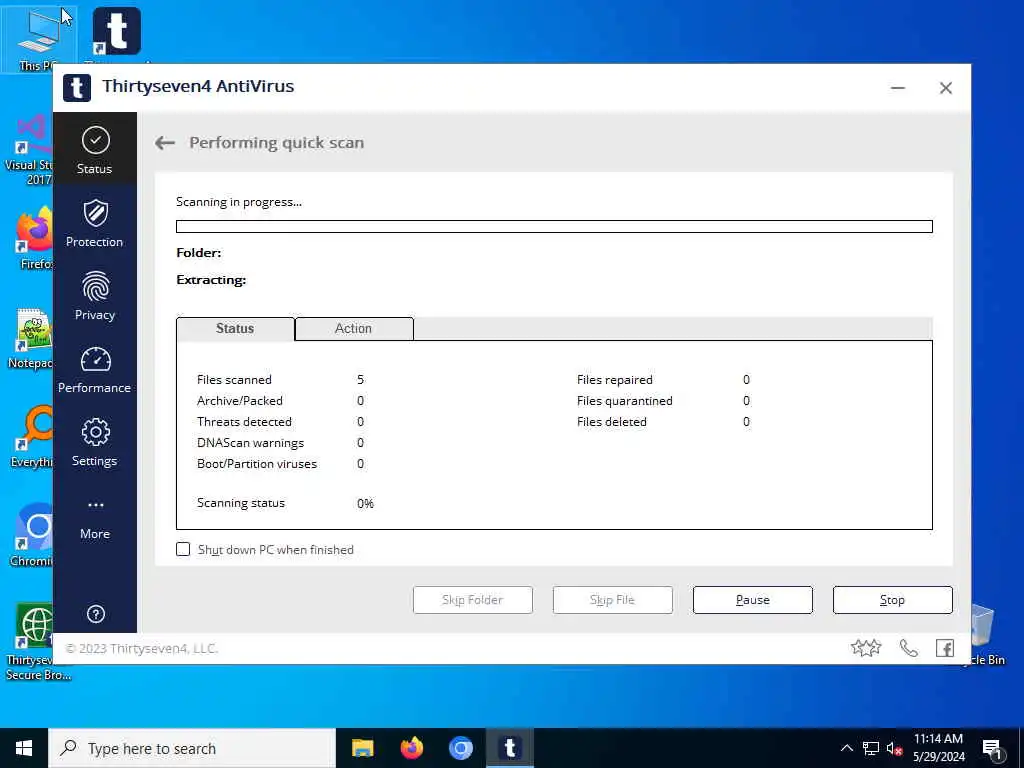1024x768 pixels.
Task: Click the Scanning status 0% value
Action: [365, 504]
